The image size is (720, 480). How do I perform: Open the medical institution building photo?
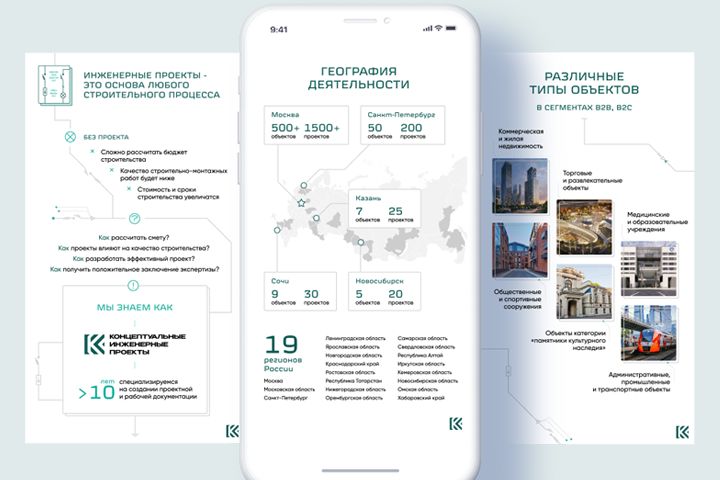[x=649, y=269]
